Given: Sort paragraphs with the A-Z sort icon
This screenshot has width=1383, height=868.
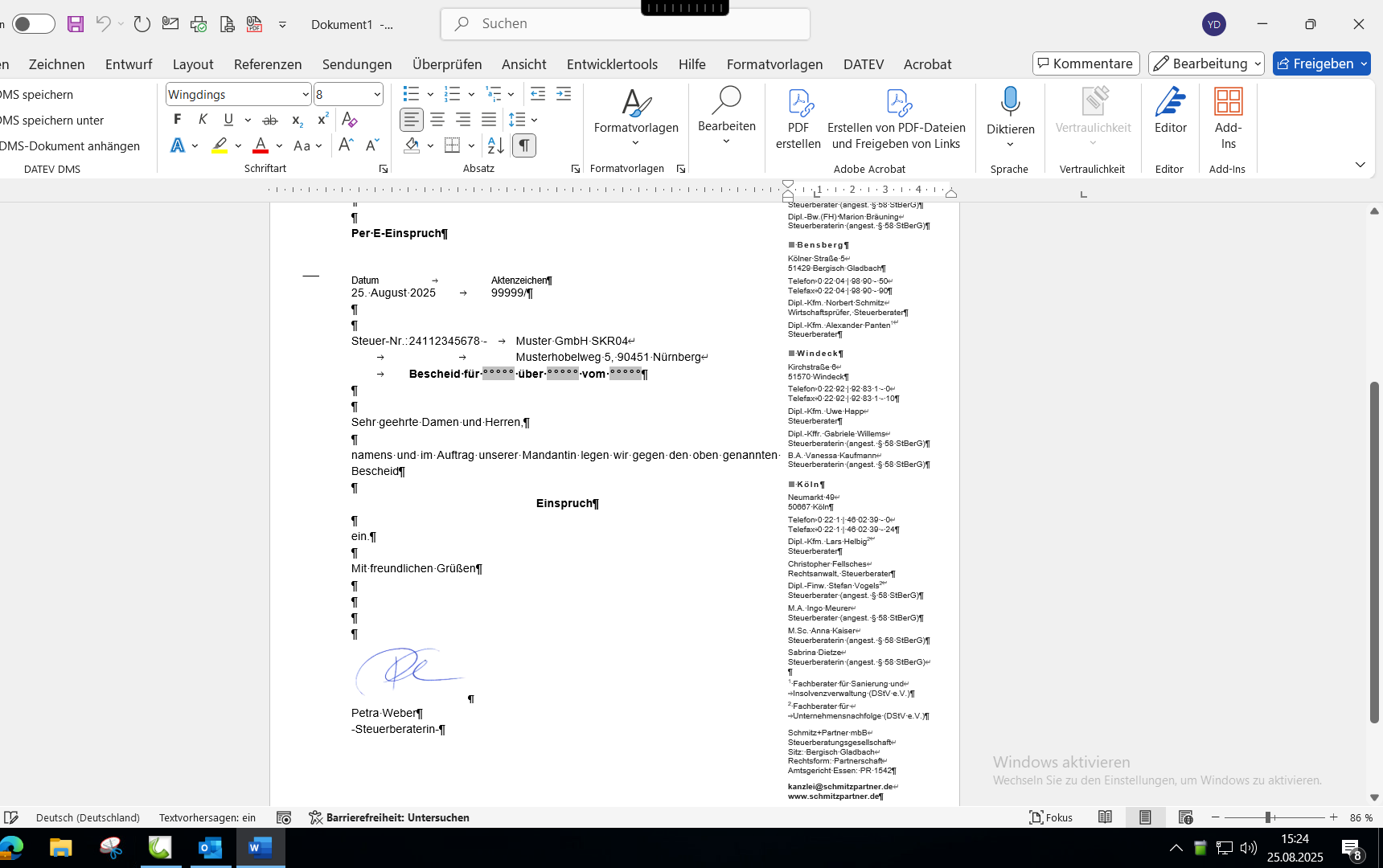Looking at the screenshot, I should tap(495, 145).
